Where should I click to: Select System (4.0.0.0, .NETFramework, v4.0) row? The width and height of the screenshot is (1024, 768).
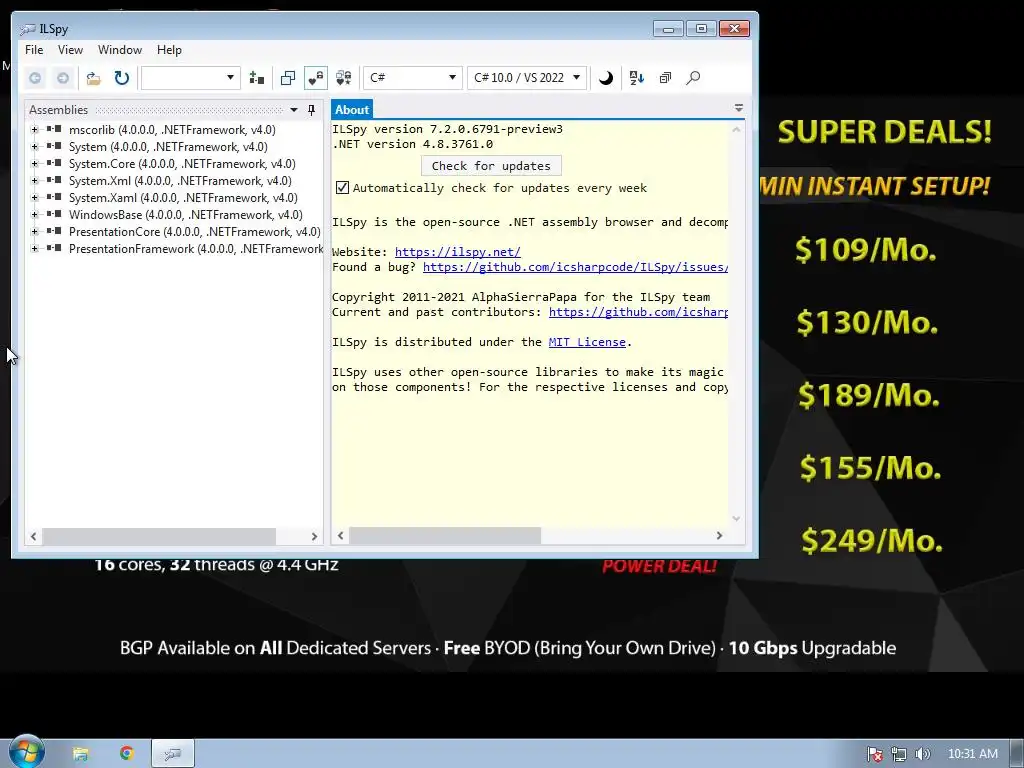tap(168, 147)
